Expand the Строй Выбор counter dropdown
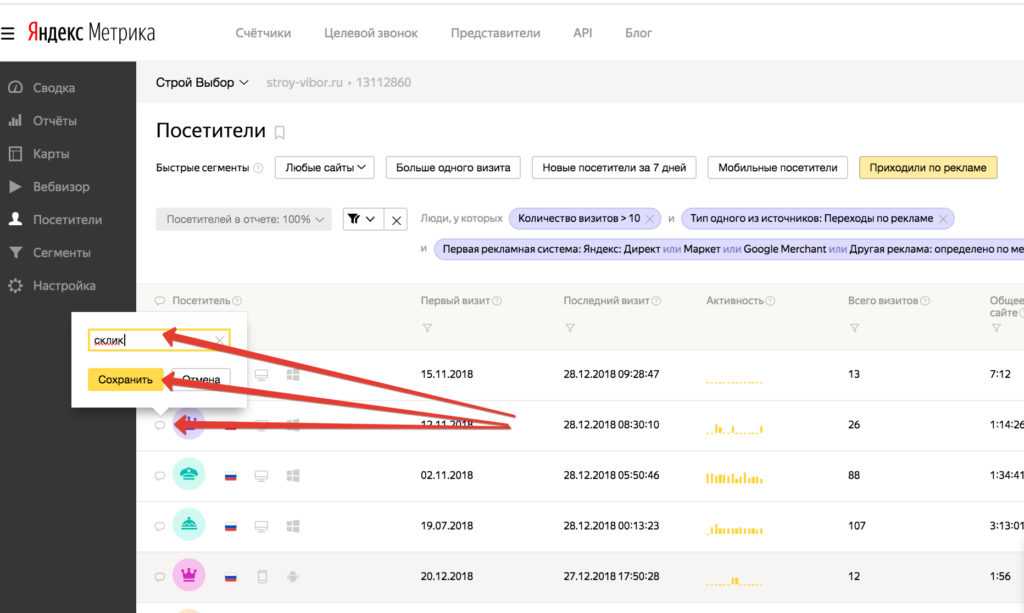The image size is (1024, 613). [x=202, y=83]
